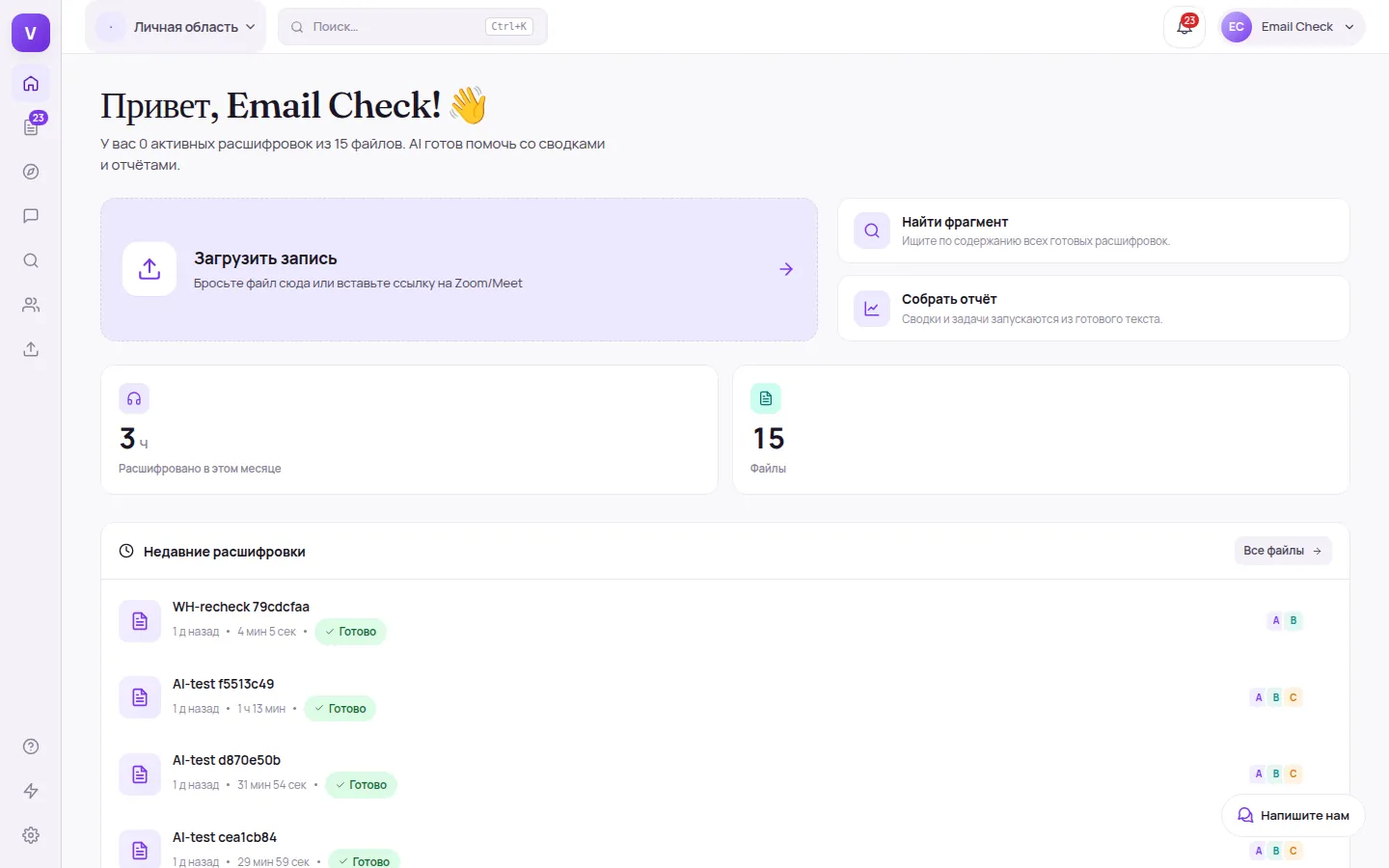The height and width of the screenshot is (868, 1389).
Task: Click the '1 ч 13 мин' duration text
Action: point(261,709)
